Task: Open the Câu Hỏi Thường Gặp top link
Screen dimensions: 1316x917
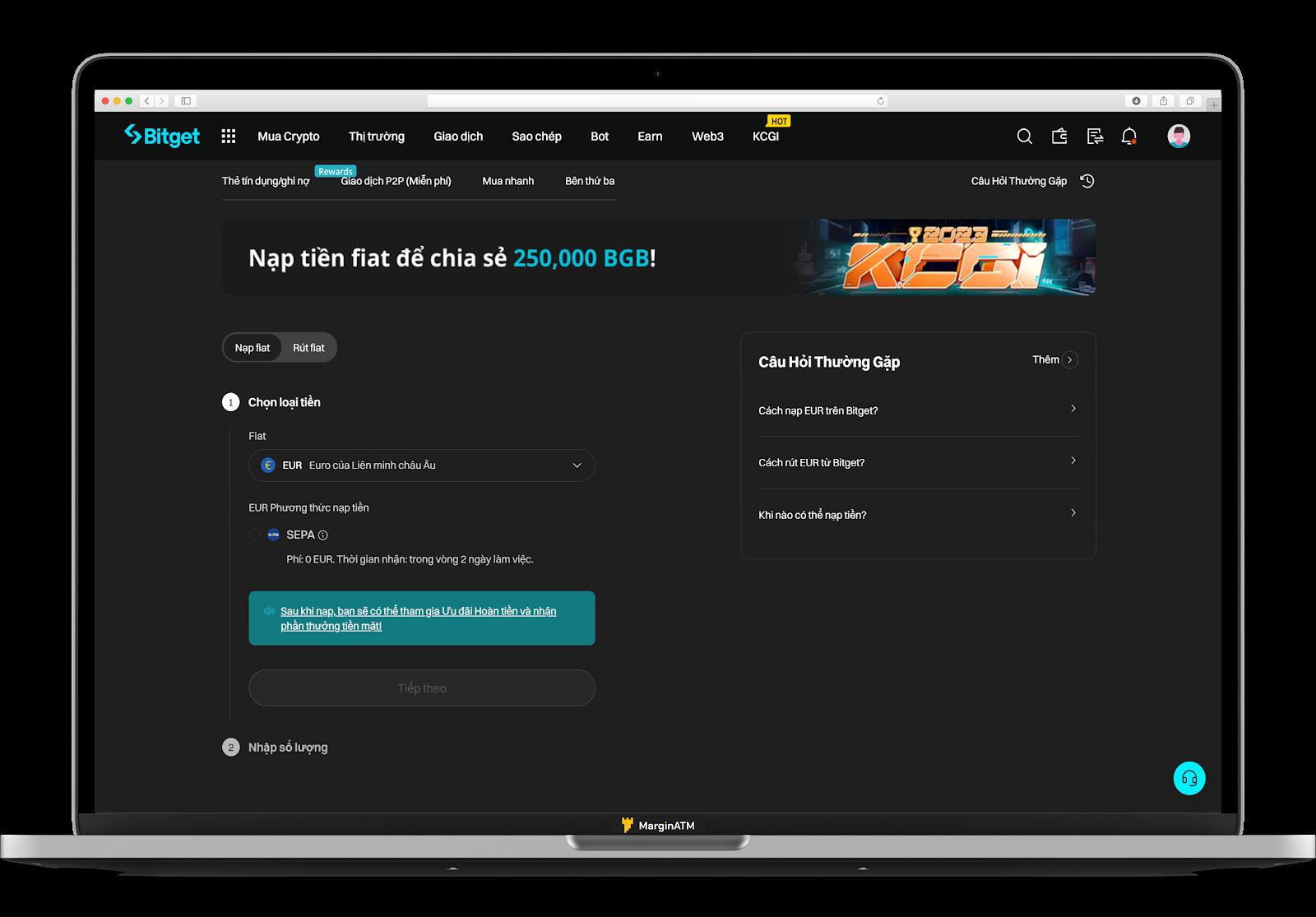Action: click(x=1018, y=181)
